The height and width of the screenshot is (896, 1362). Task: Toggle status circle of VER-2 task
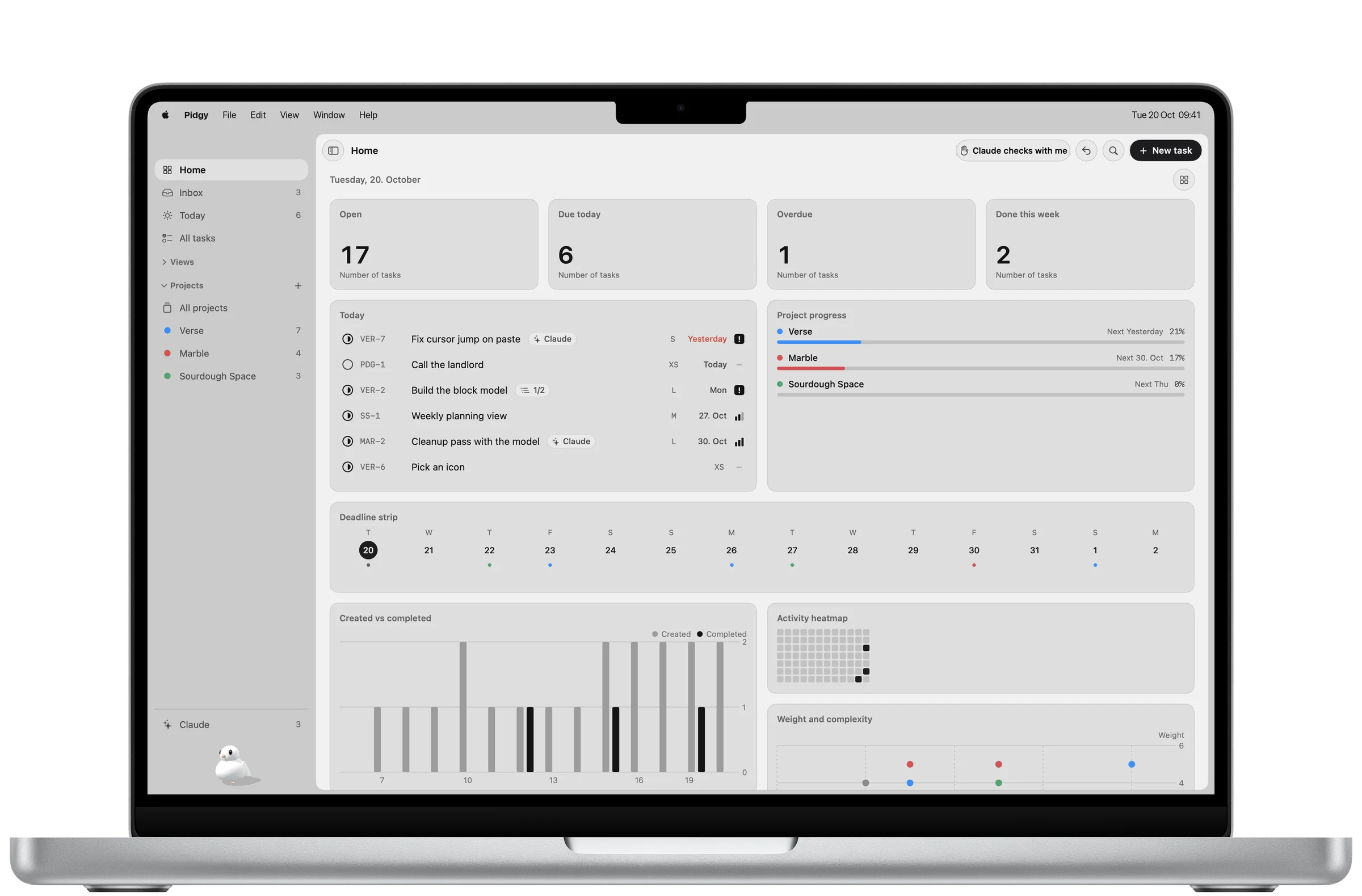coord(347,390)
